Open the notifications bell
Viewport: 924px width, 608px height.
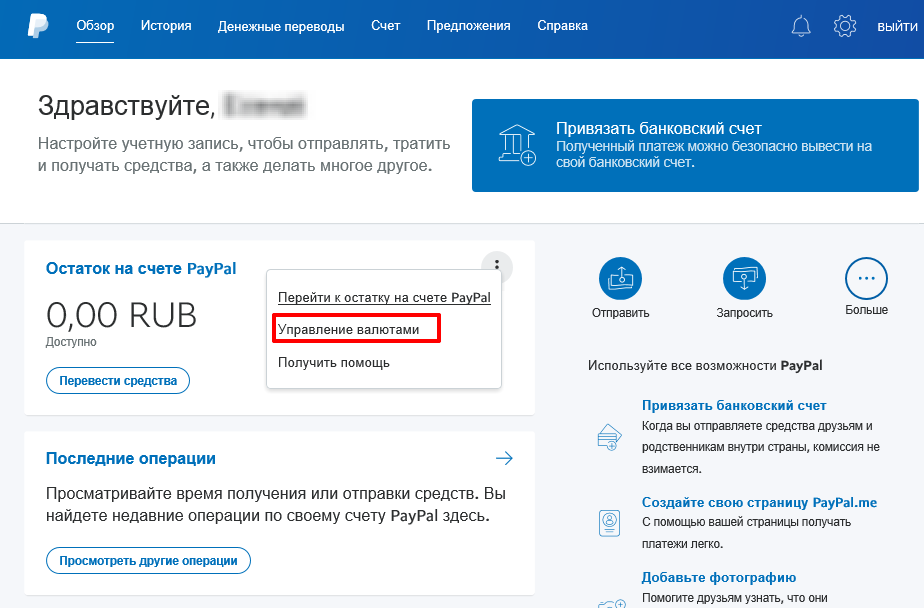pyautogui.click(x=801, y=26)
